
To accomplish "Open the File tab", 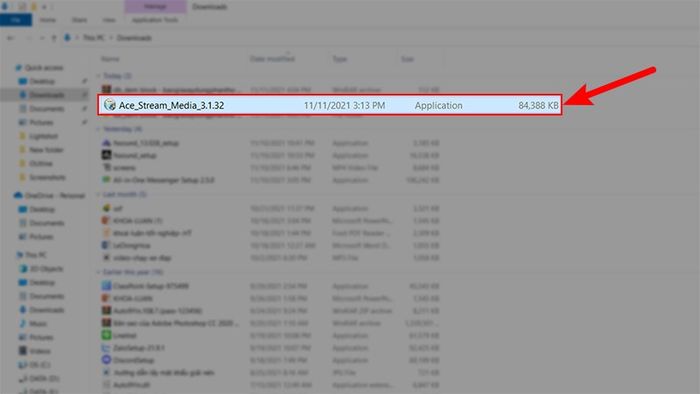I will click(x=16, y=20).
